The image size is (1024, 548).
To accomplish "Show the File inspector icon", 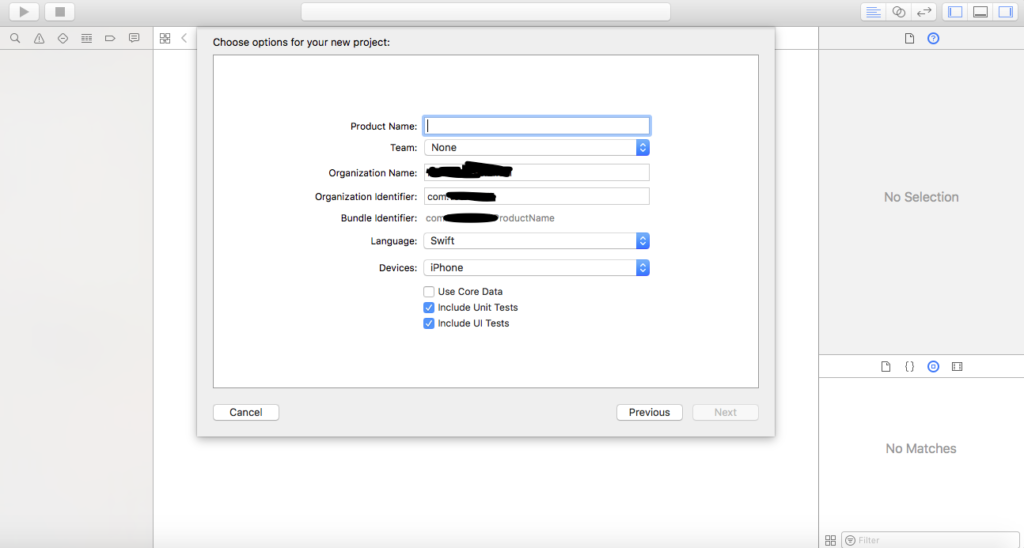I will click(909, 39).
